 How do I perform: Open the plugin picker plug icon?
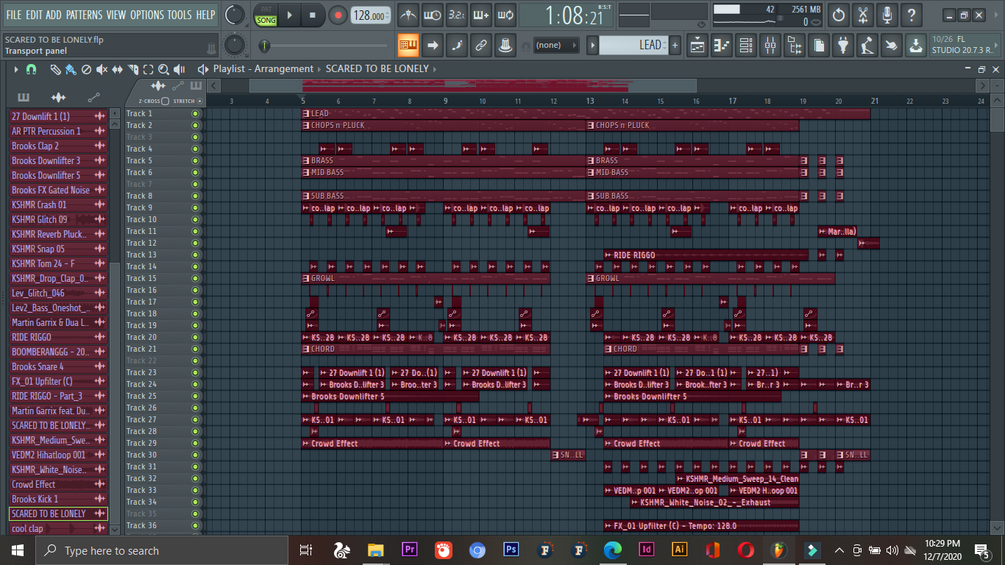tap(843, 45)
